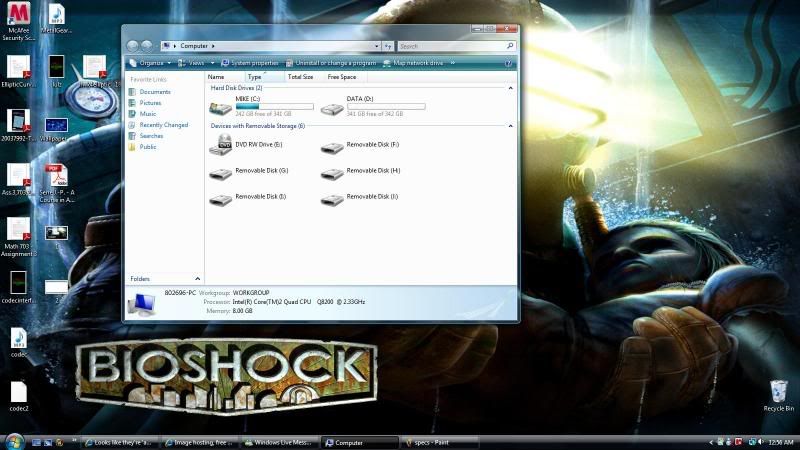Click the search magnifier icon
Screen dimensions: 800x450
tap(510, 46)
